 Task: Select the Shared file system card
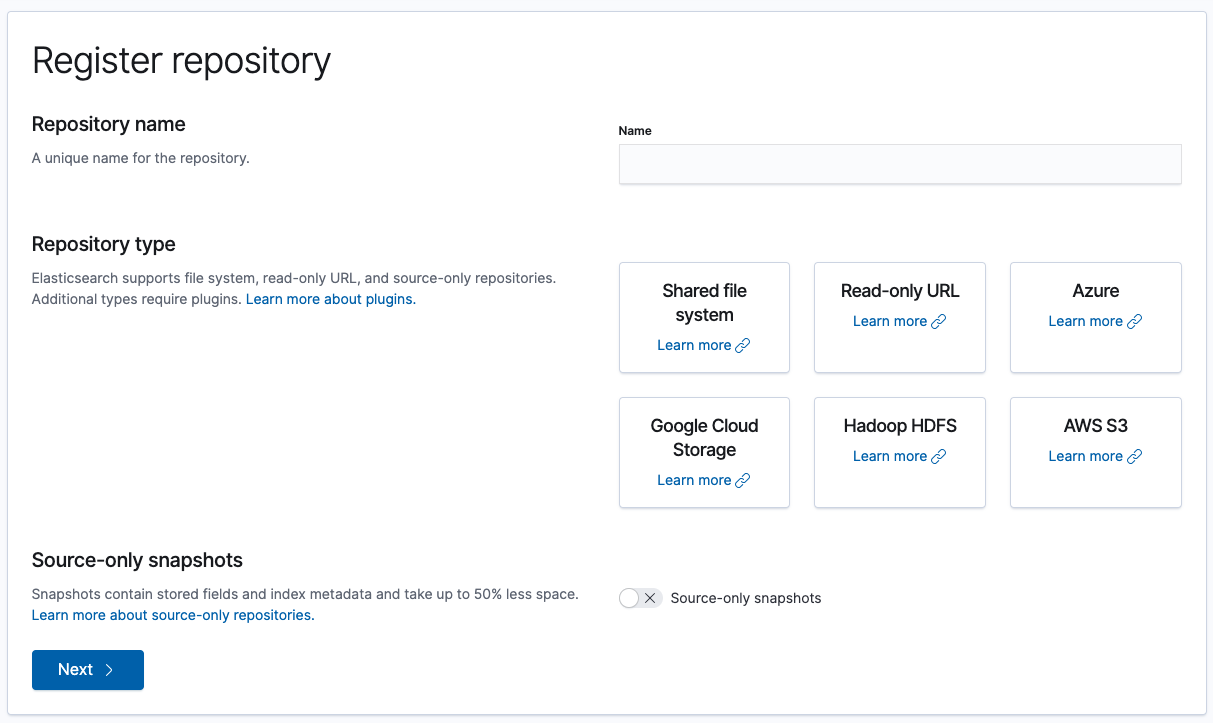tap(704, 302)
